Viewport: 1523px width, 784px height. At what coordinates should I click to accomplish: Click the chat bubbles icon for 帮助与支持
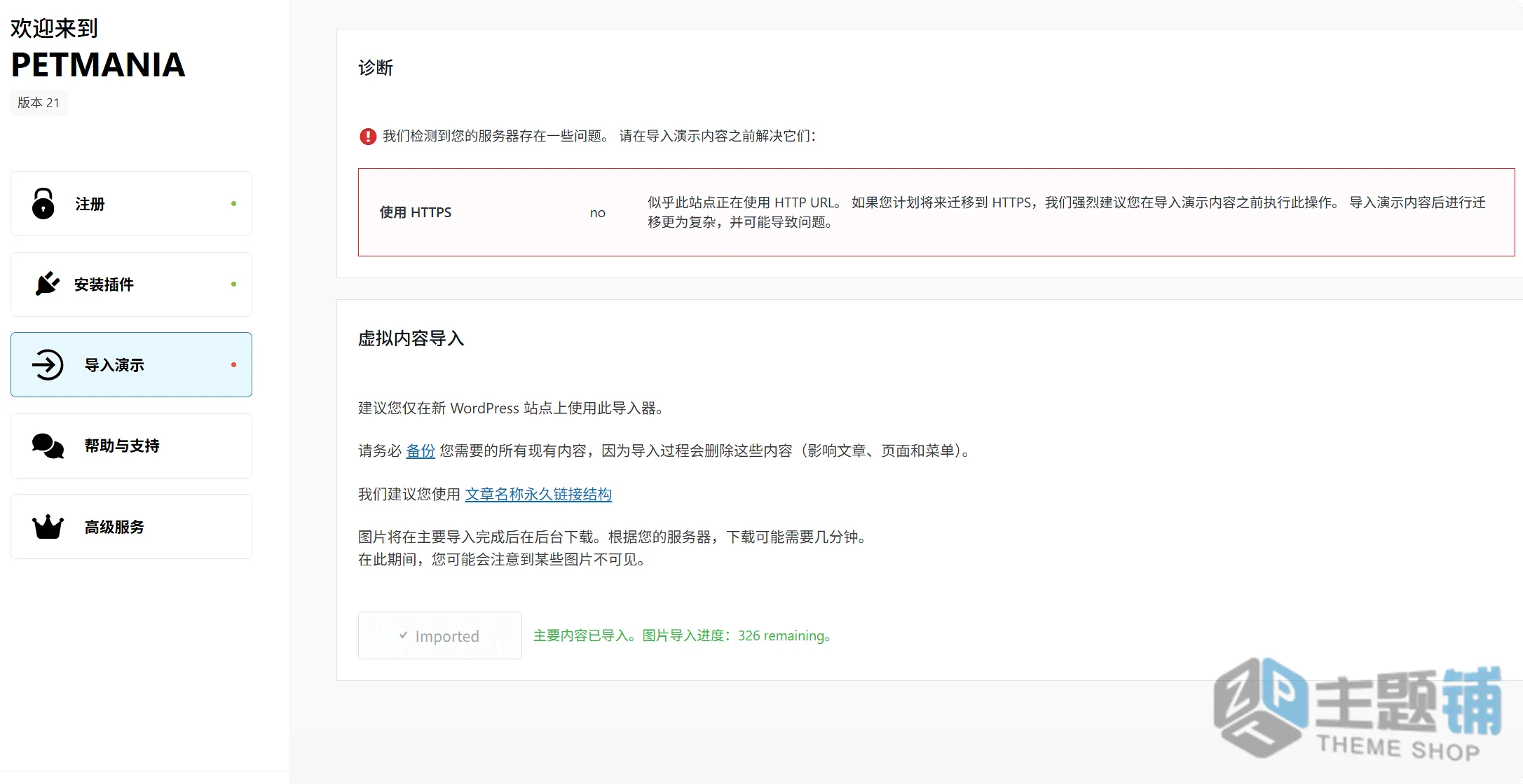[x=48, y=446]
